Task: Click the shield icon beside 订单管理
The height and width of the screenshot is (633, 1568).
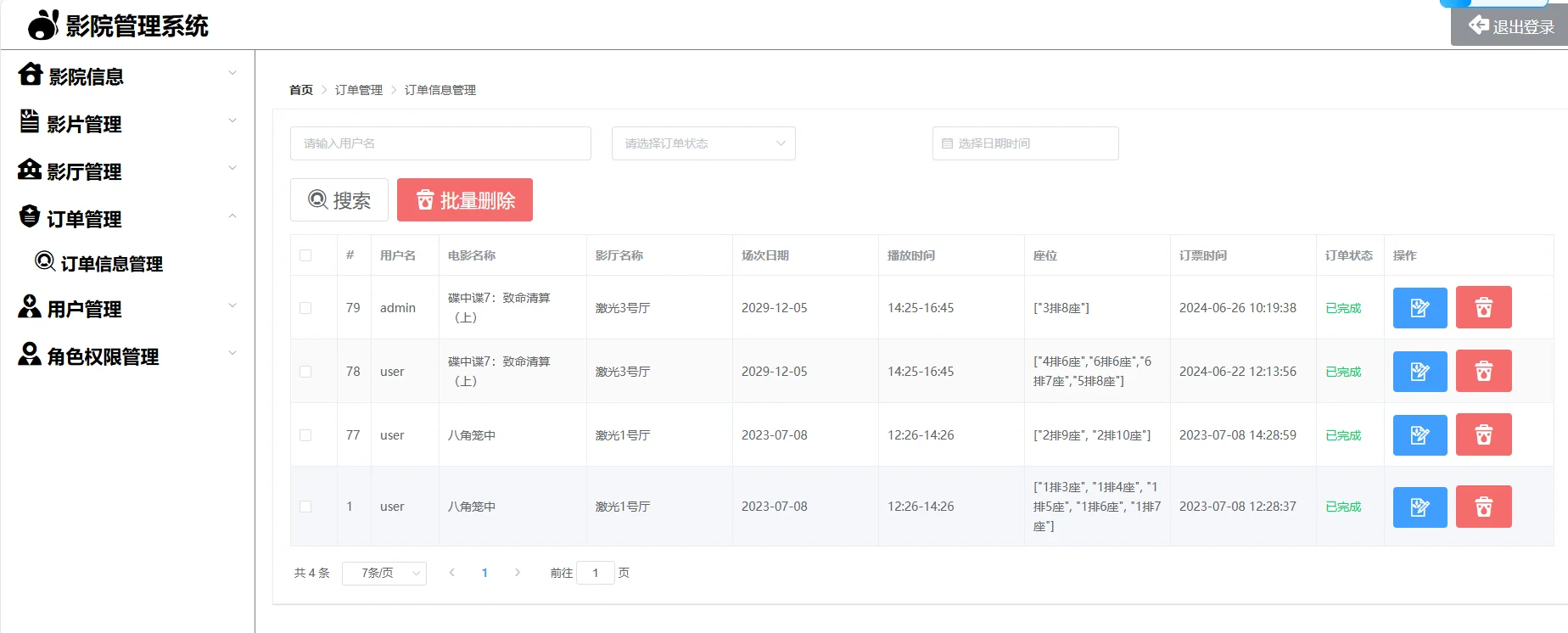Action: coord(30,216)
